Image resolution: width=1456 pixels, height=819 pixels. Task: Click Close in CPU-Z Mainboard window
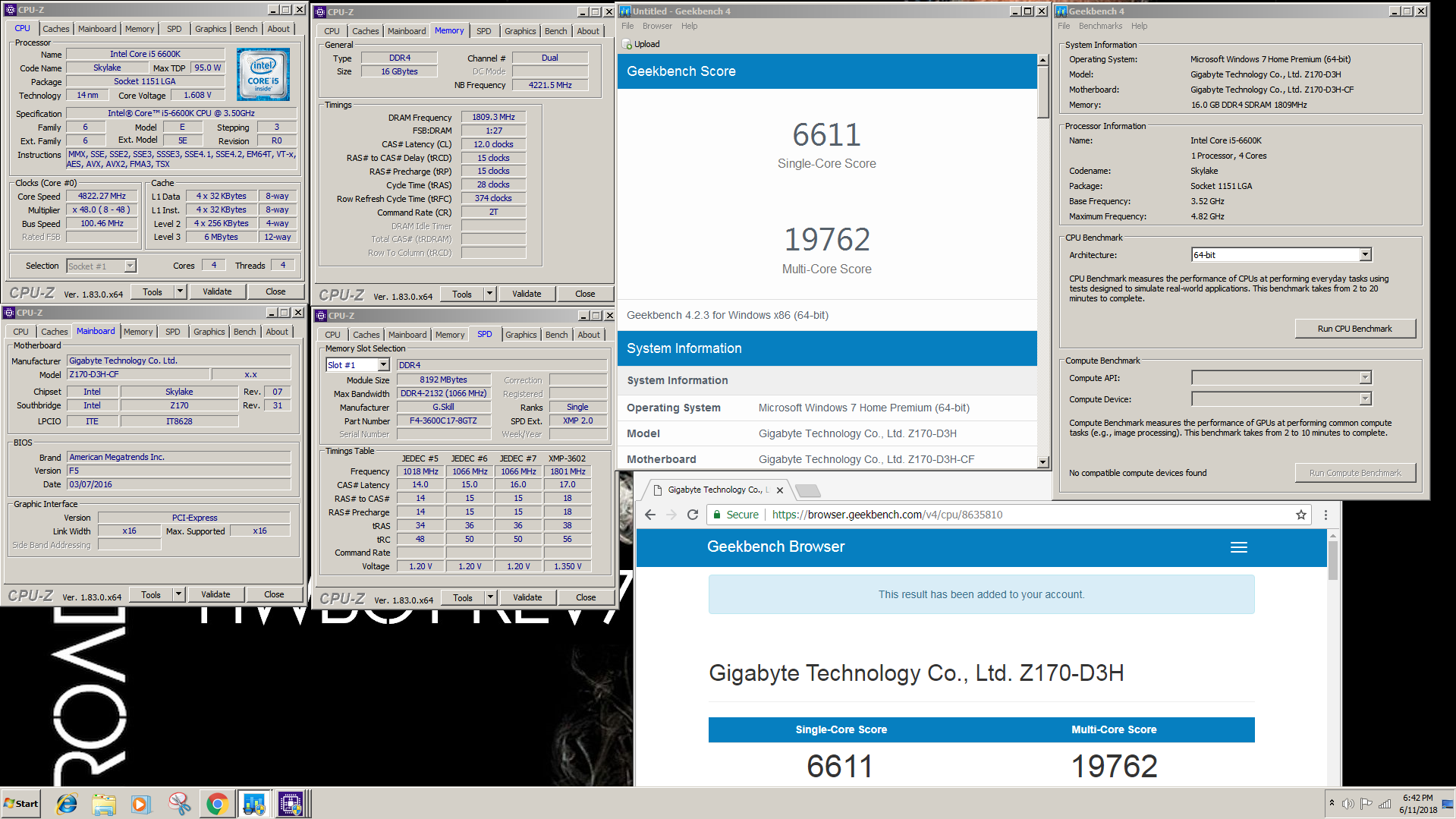pos(274,594)
